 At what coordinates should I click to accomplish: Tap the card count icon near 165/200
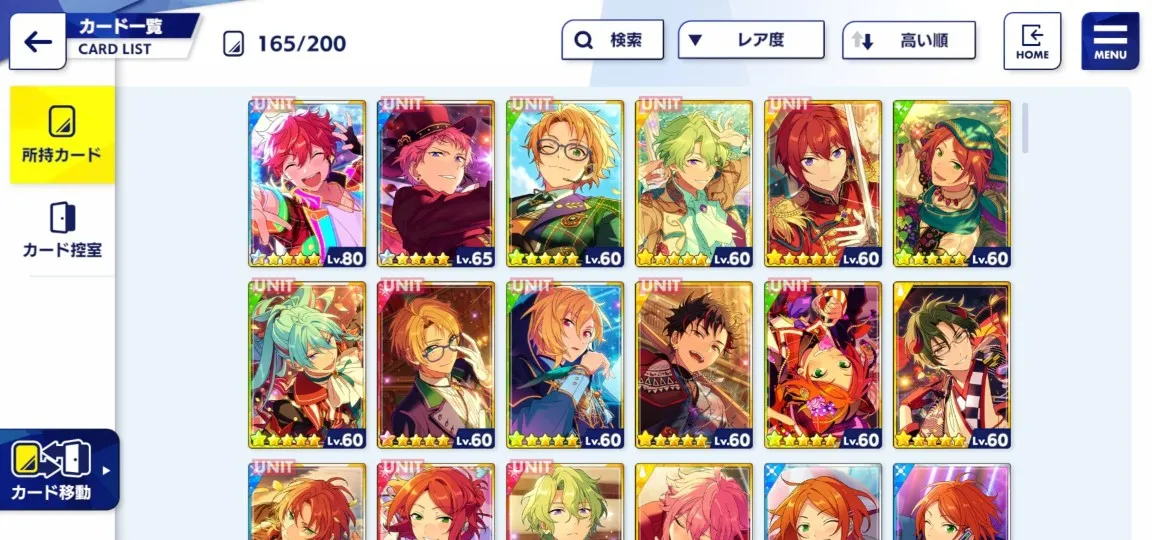point(233,44)
